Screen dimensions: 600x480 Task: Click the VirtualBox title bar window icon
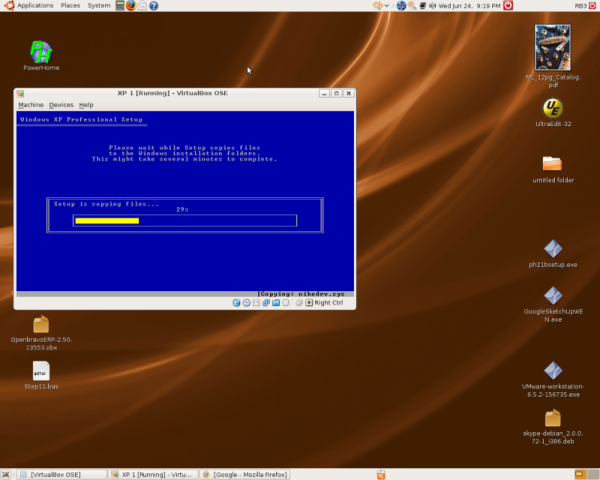tap(20, 93)
